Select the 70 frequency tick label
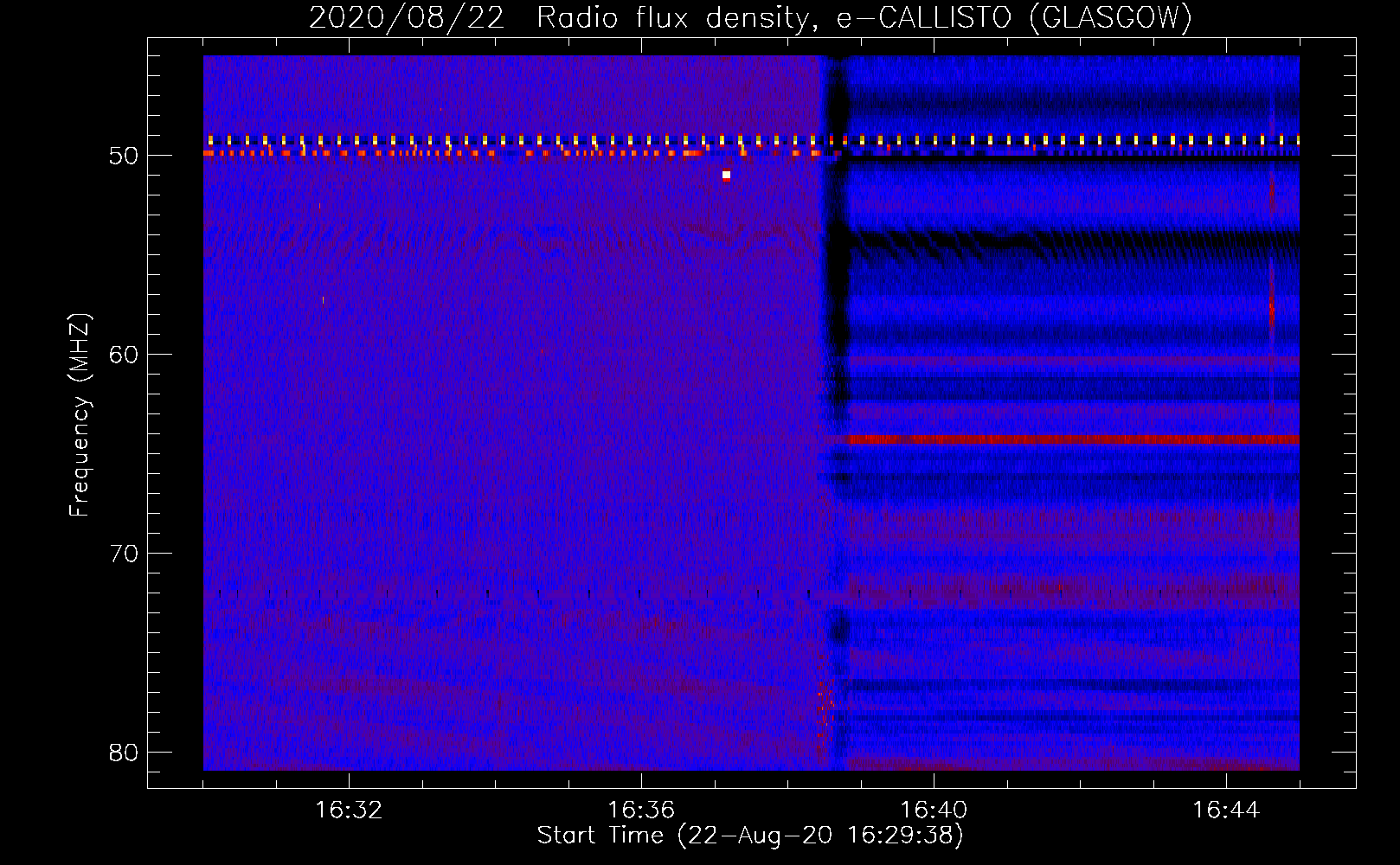The image size is (1400, 865). pyautogui.click(x=125, y=554)
